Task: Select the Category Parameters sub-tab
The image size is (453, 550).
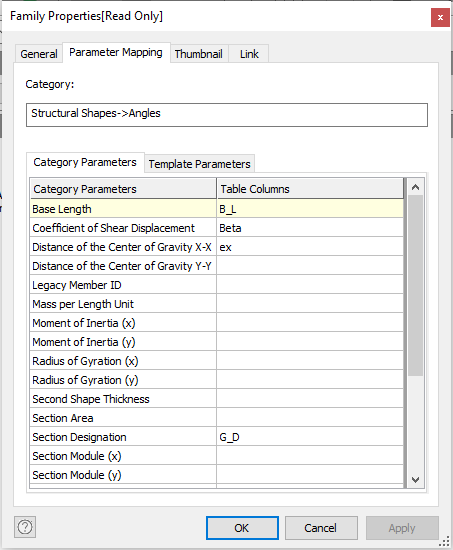Action: pyautogui.click(x=85, y=162)
